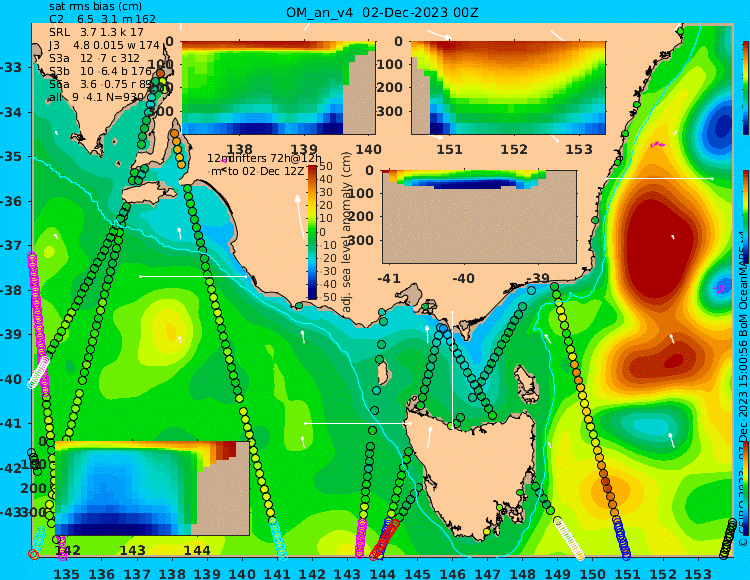Select the 139 label under the top-left inset
The width and height of the screenshot is (750, 580).
click(304, 149)
